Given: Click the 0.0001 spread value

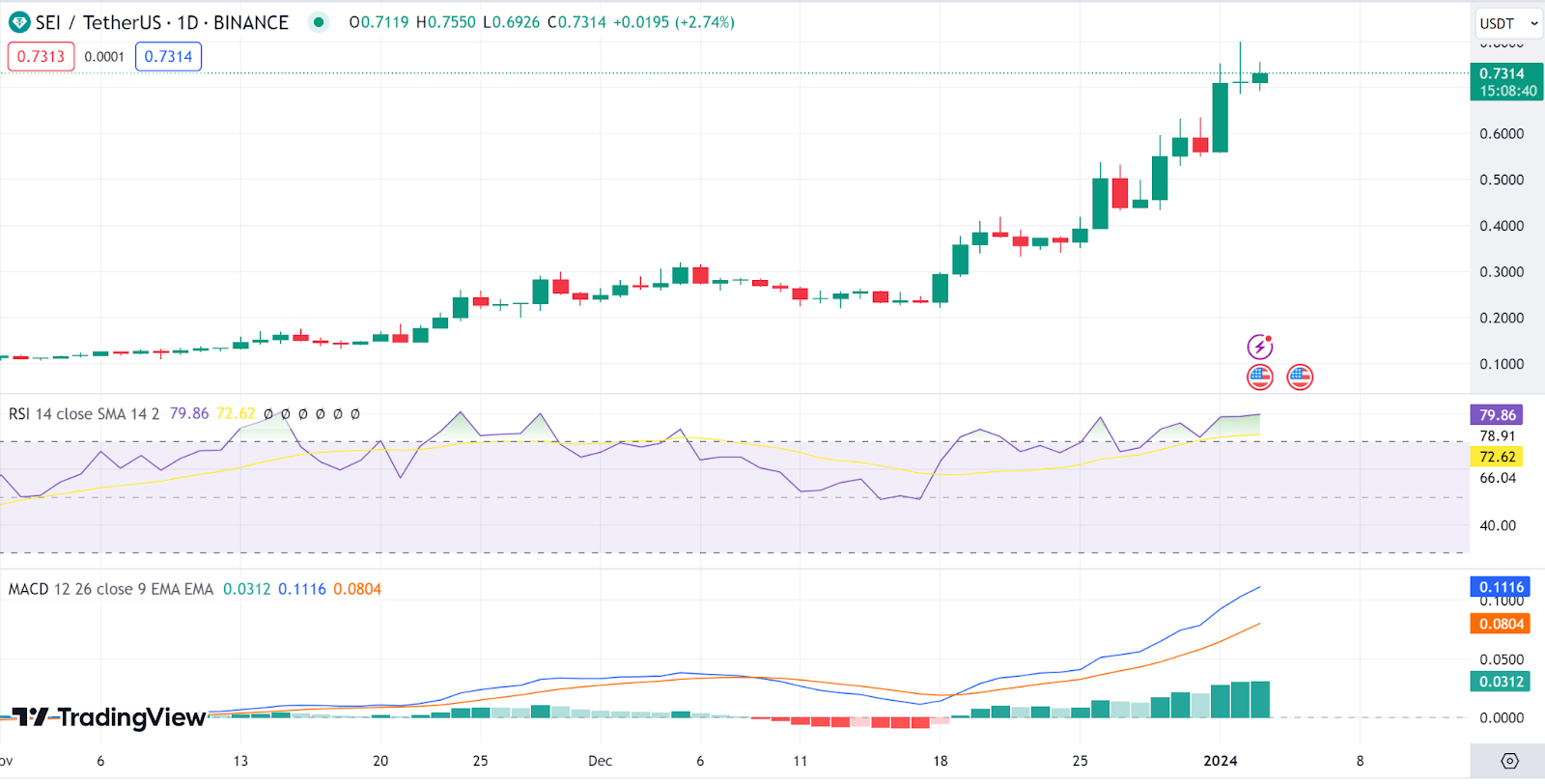Looking at the screenshot, I should click(104, 57).
